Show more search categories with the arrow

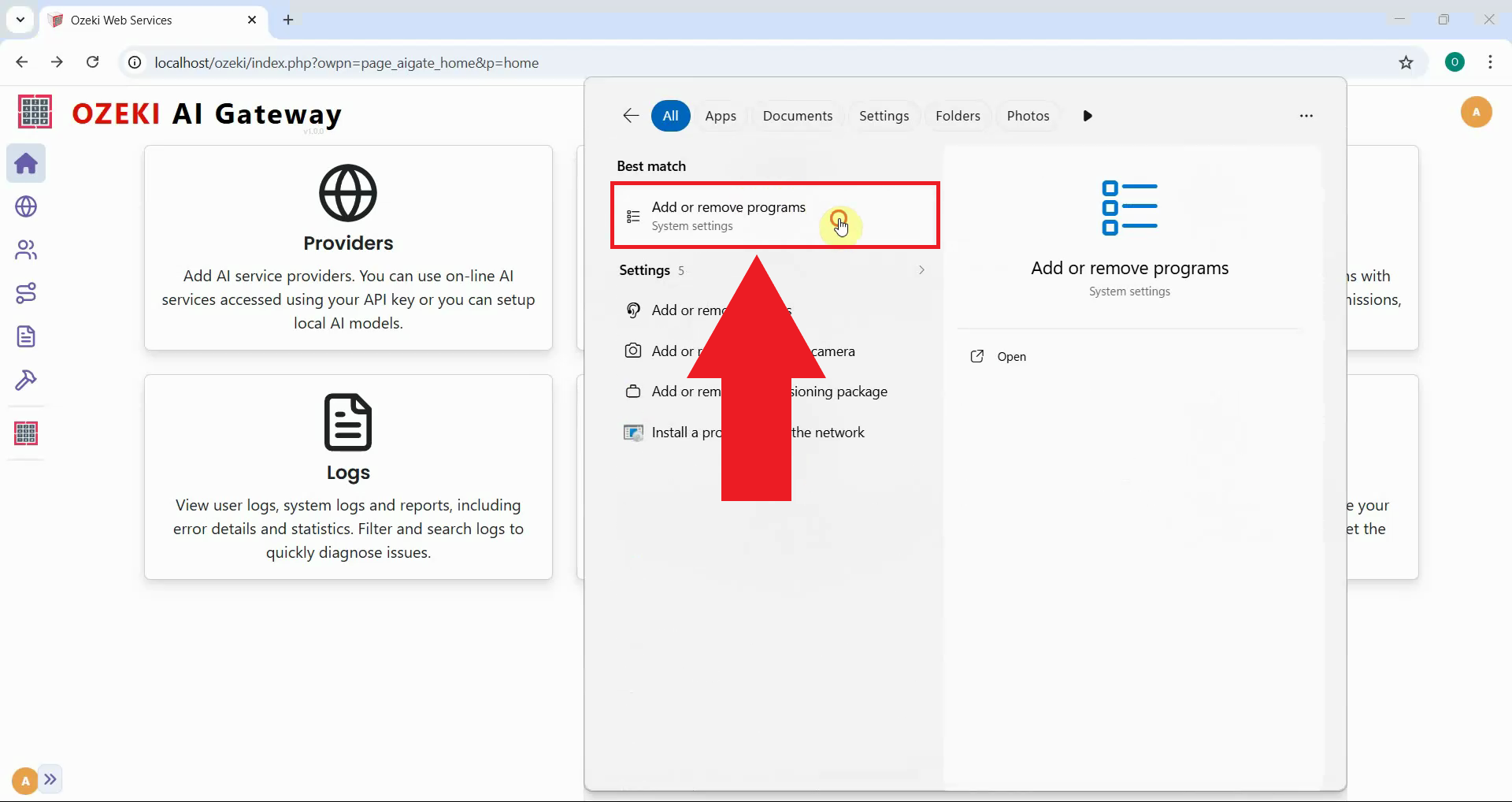[x=1088, y=115]
